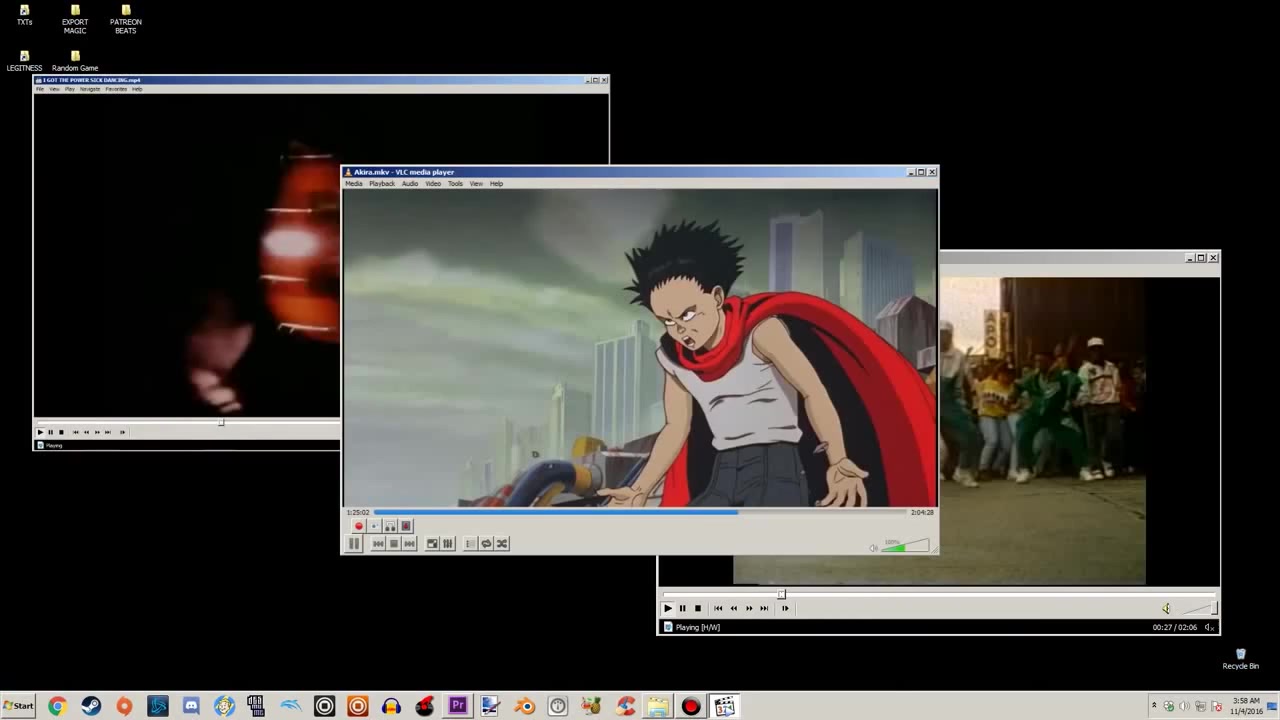Open the LEGITNESS desktop folder
Image resolution: width=1280 pixels, height=720 pixels.
24,61
